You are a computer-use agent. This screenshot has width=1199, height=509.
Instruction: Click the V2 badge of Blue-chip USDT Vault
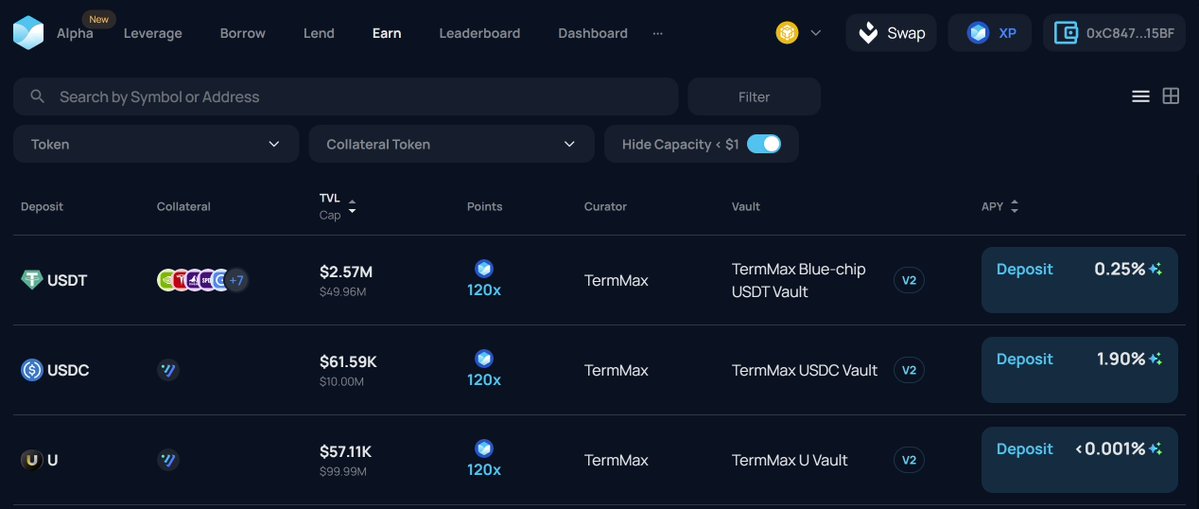[x=909, y=280]
